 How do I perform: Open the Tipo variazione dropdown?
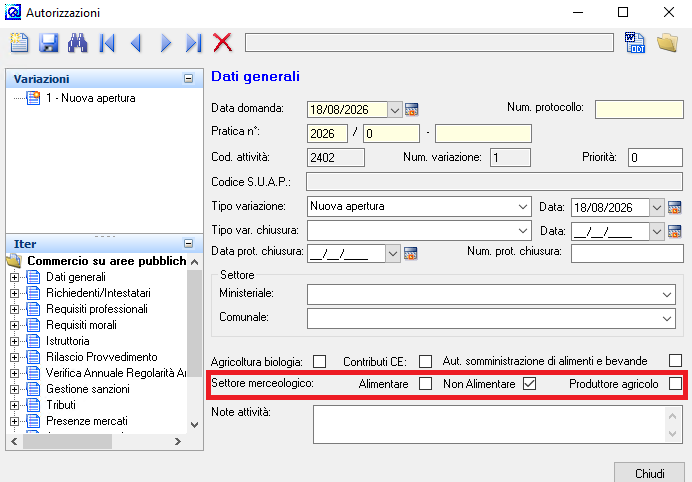coord(523,207)
